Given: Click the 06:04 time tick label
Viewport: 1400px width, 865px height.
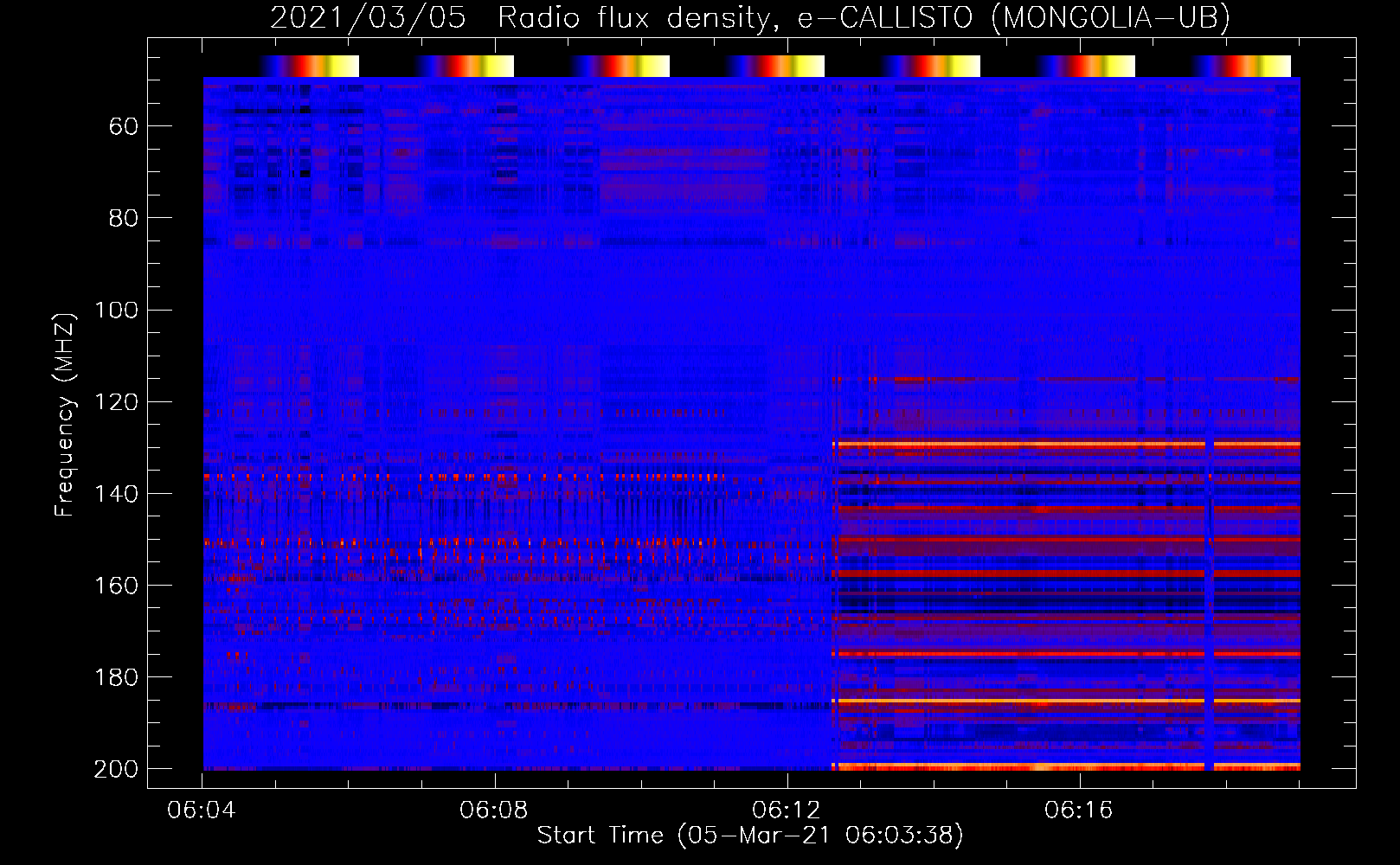Looking at the screenshot, I should pos(202,811).
